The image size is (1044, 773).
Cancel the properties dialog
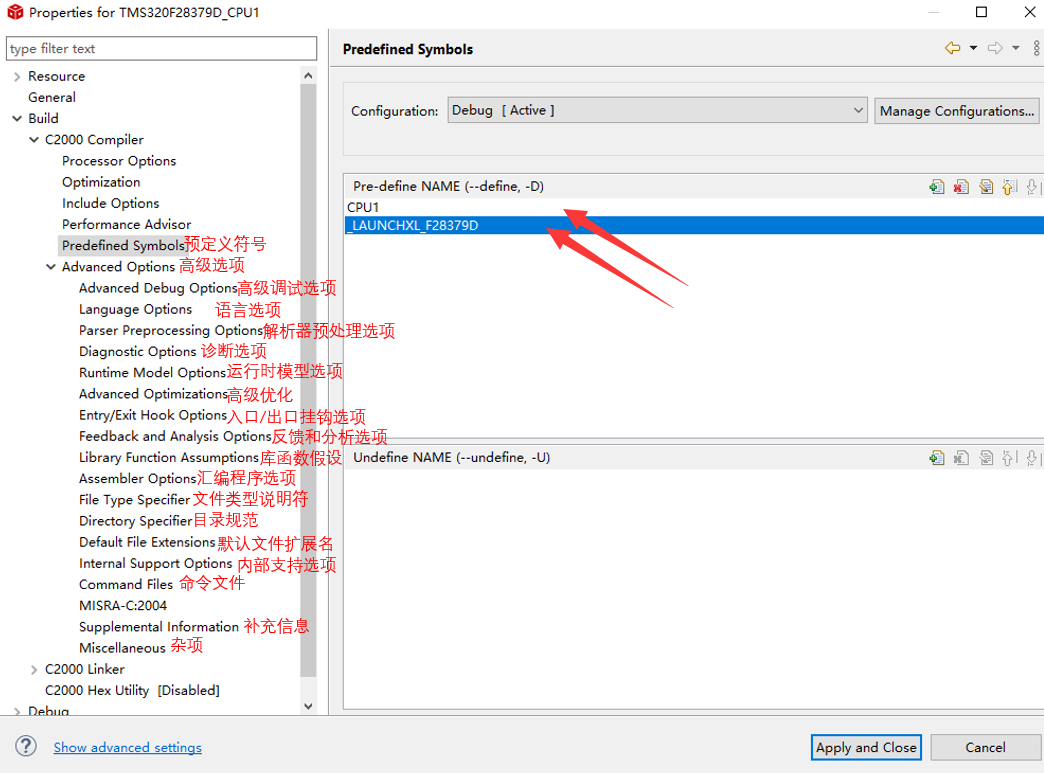[x=985, y=748]
